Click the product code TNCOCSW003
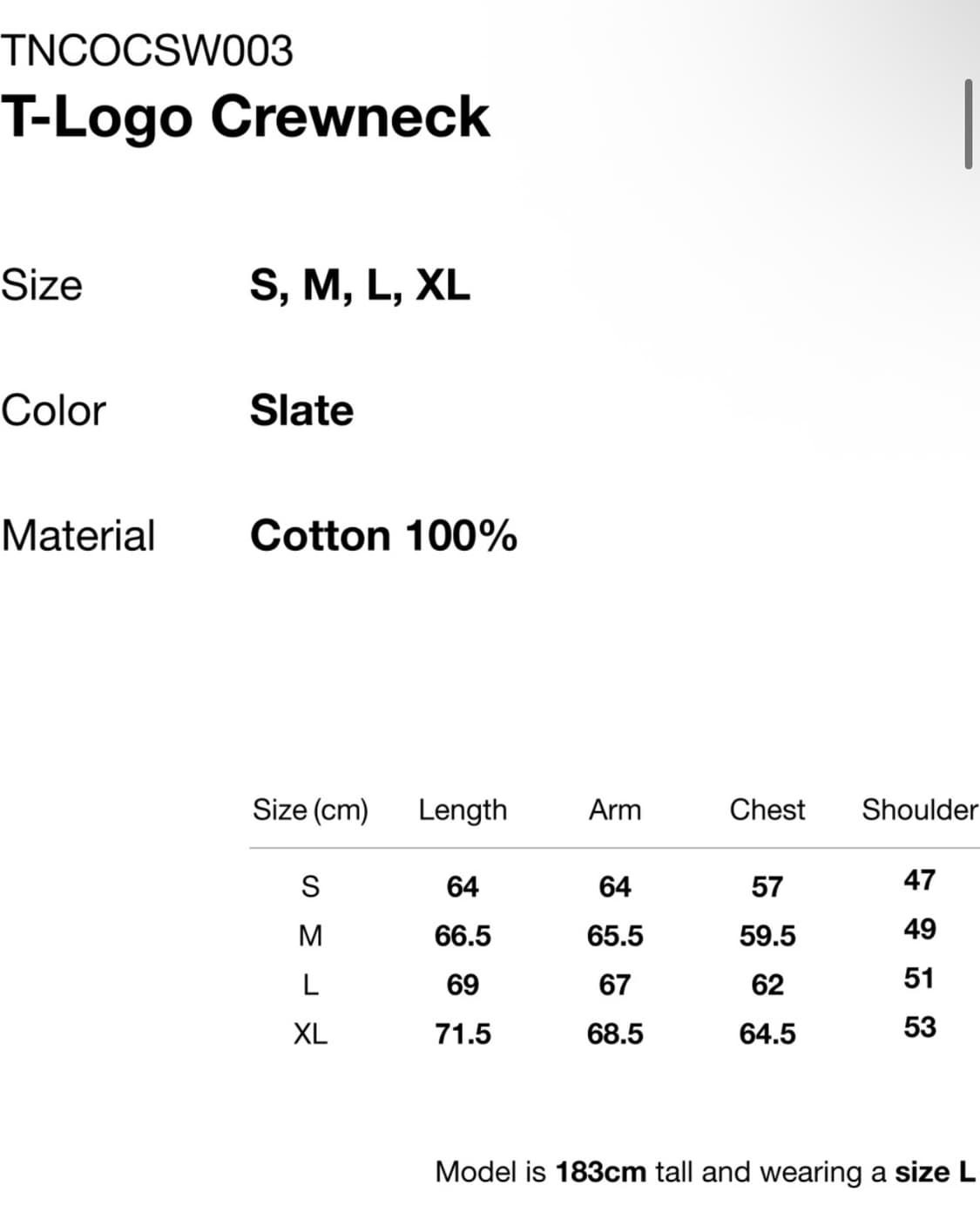The width and height of the screenshot is (980, 1206). pos(146,51)
